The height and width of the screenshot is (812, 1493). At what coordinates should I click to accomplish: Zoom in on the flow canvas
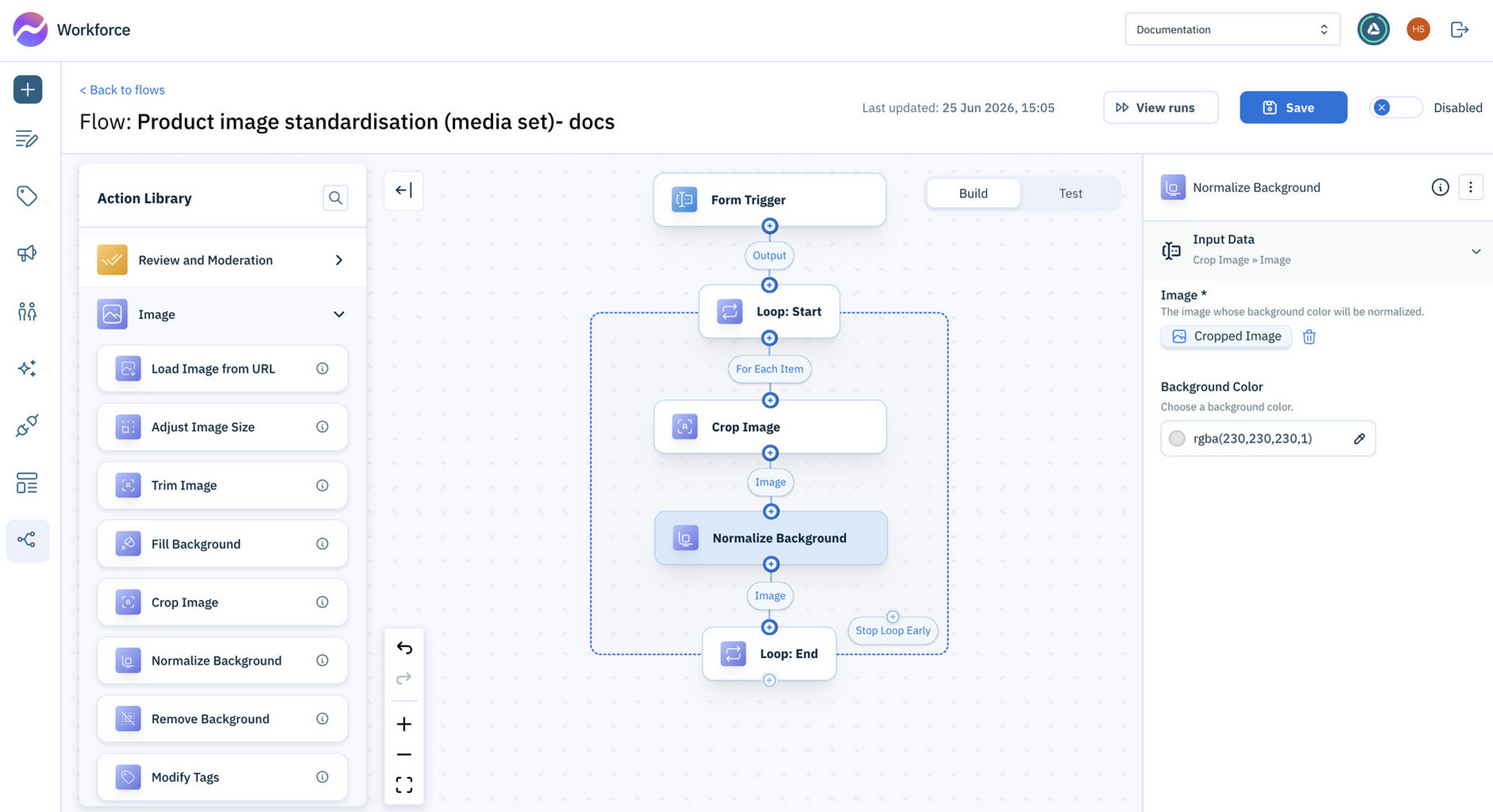coord(404,724)
